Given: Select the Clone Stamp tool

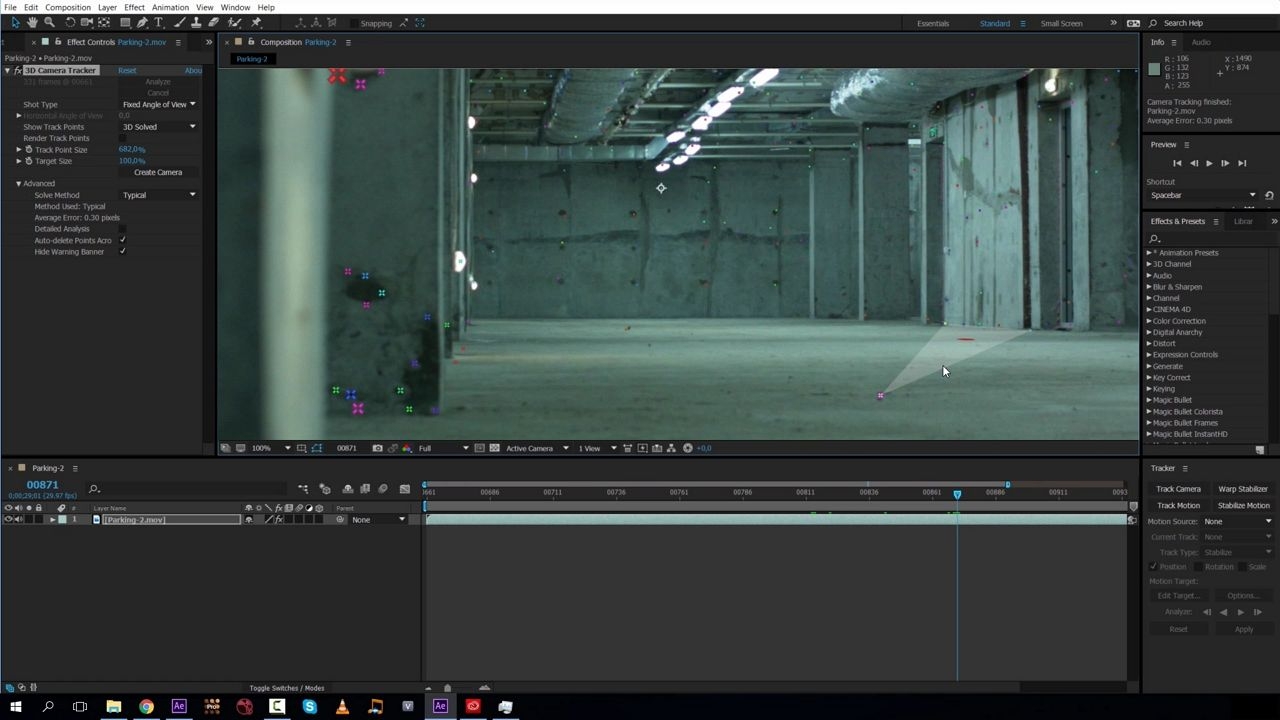Looking at the screenshot, I should click(196, 22).
